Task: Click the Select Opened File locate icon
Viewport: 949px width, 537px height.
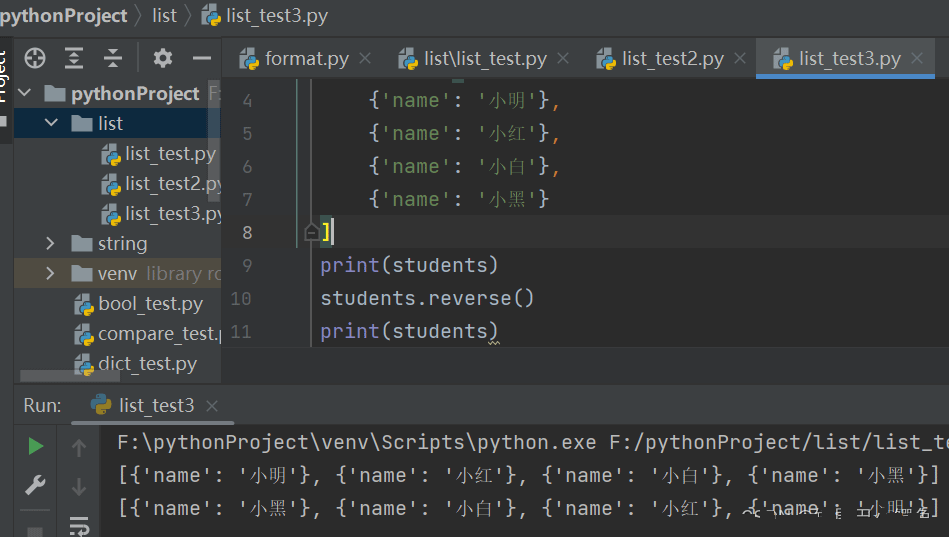Action: coord(35,58)
